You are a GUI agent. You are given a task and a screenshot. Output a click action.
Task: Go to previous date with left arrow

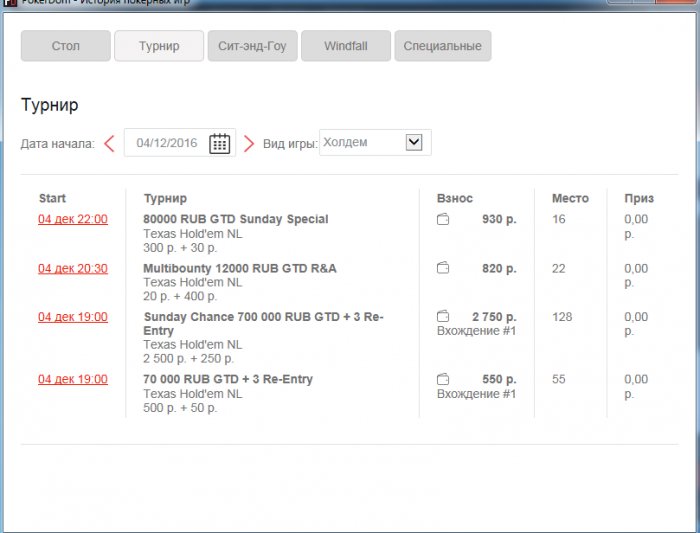click(x=109, y=144)
